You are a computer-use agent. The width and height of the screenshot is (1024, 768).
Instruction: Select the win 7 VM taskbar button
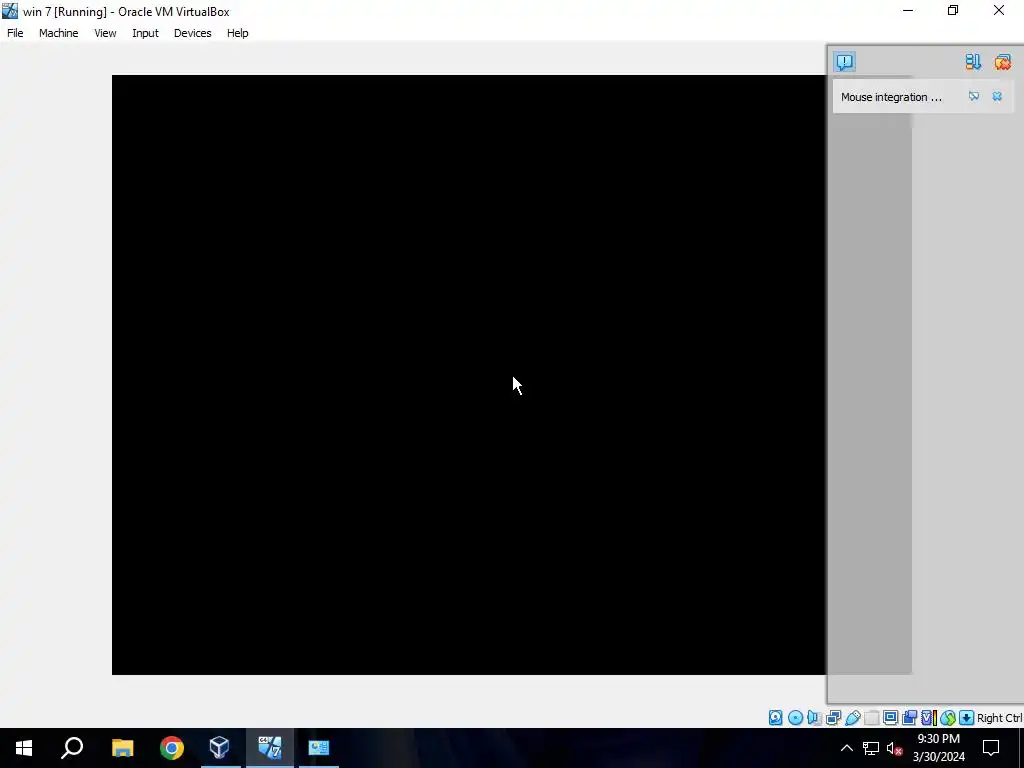point(270,748)
